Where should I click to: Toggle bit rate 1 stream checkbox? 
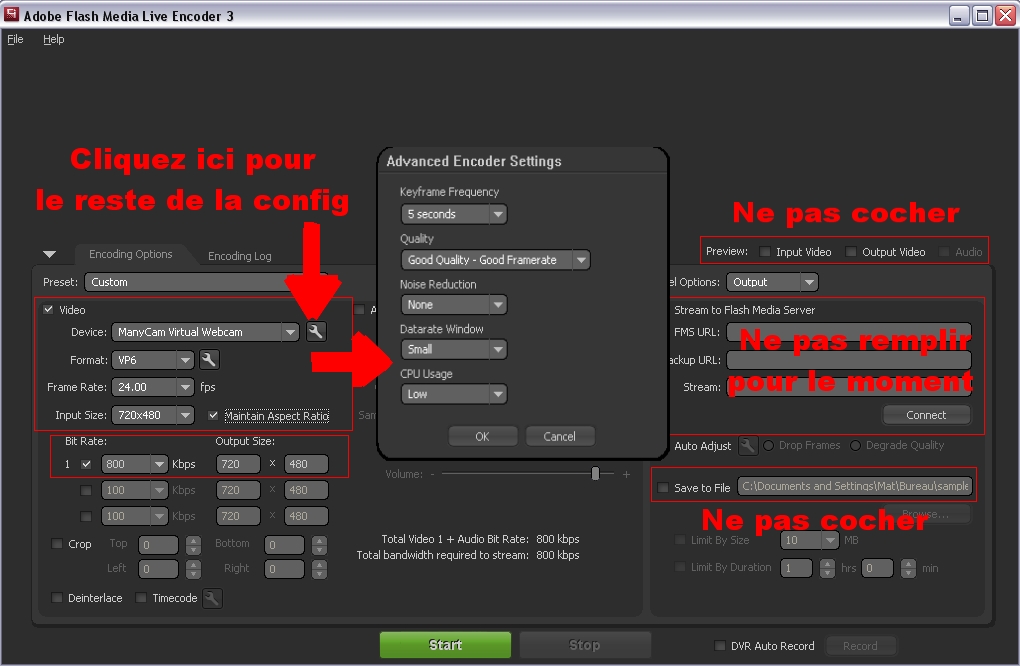tap(86, 464)
